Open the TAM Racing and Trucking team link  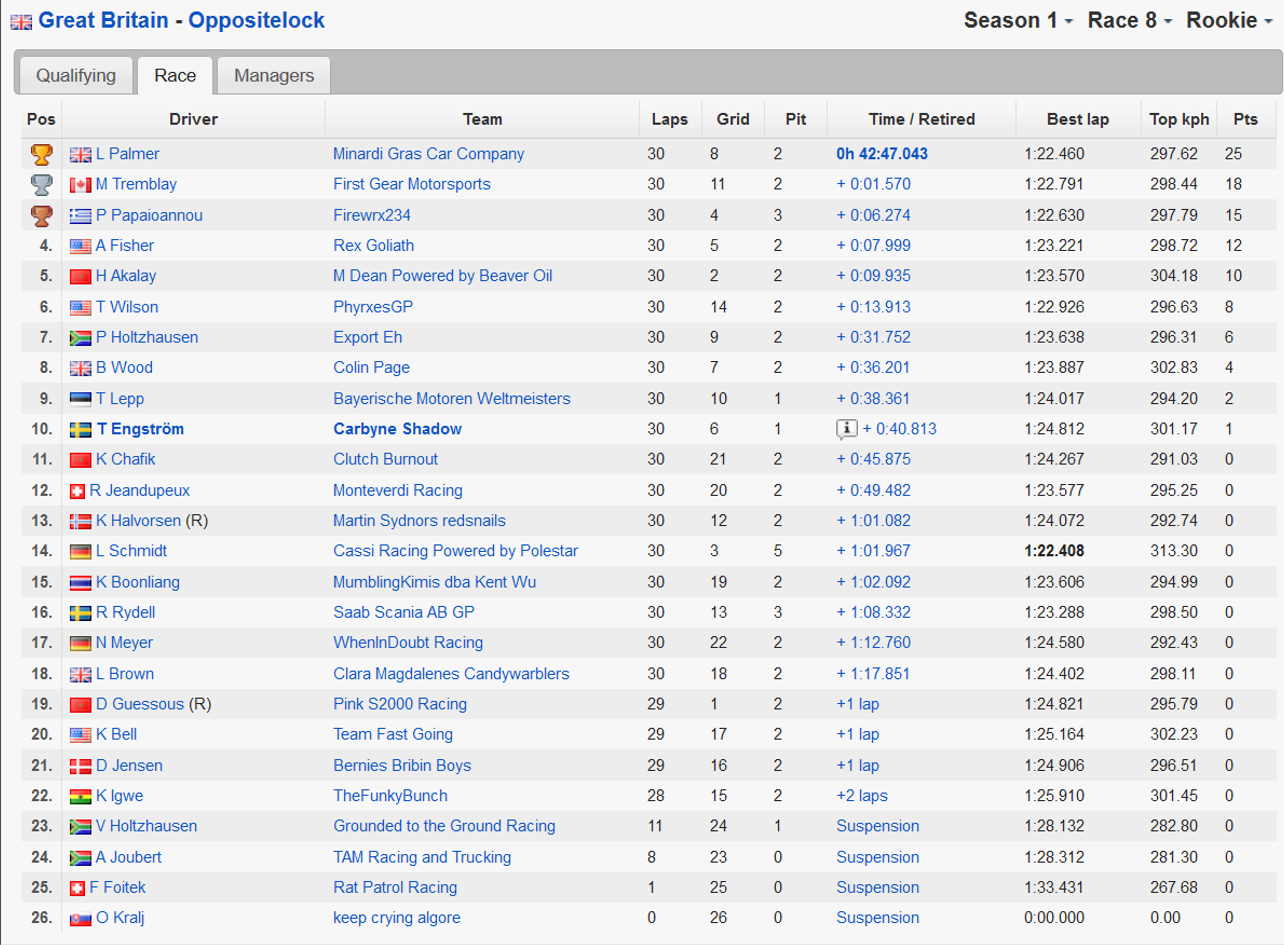[x=422, y=857]
